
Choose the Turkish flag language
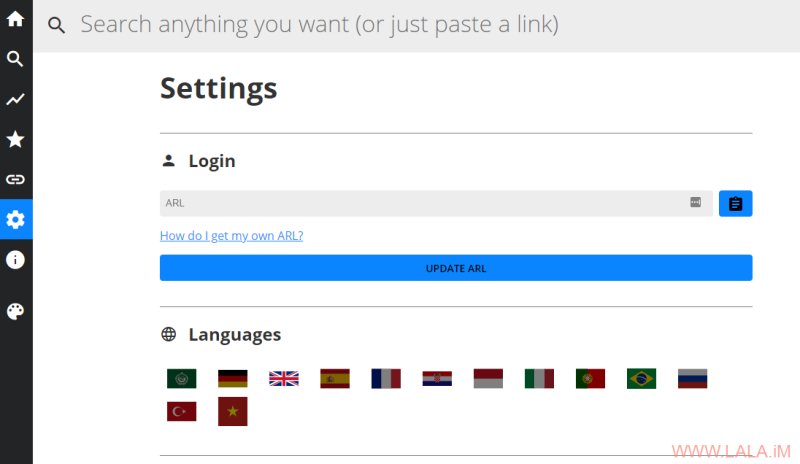pos(182,411)
